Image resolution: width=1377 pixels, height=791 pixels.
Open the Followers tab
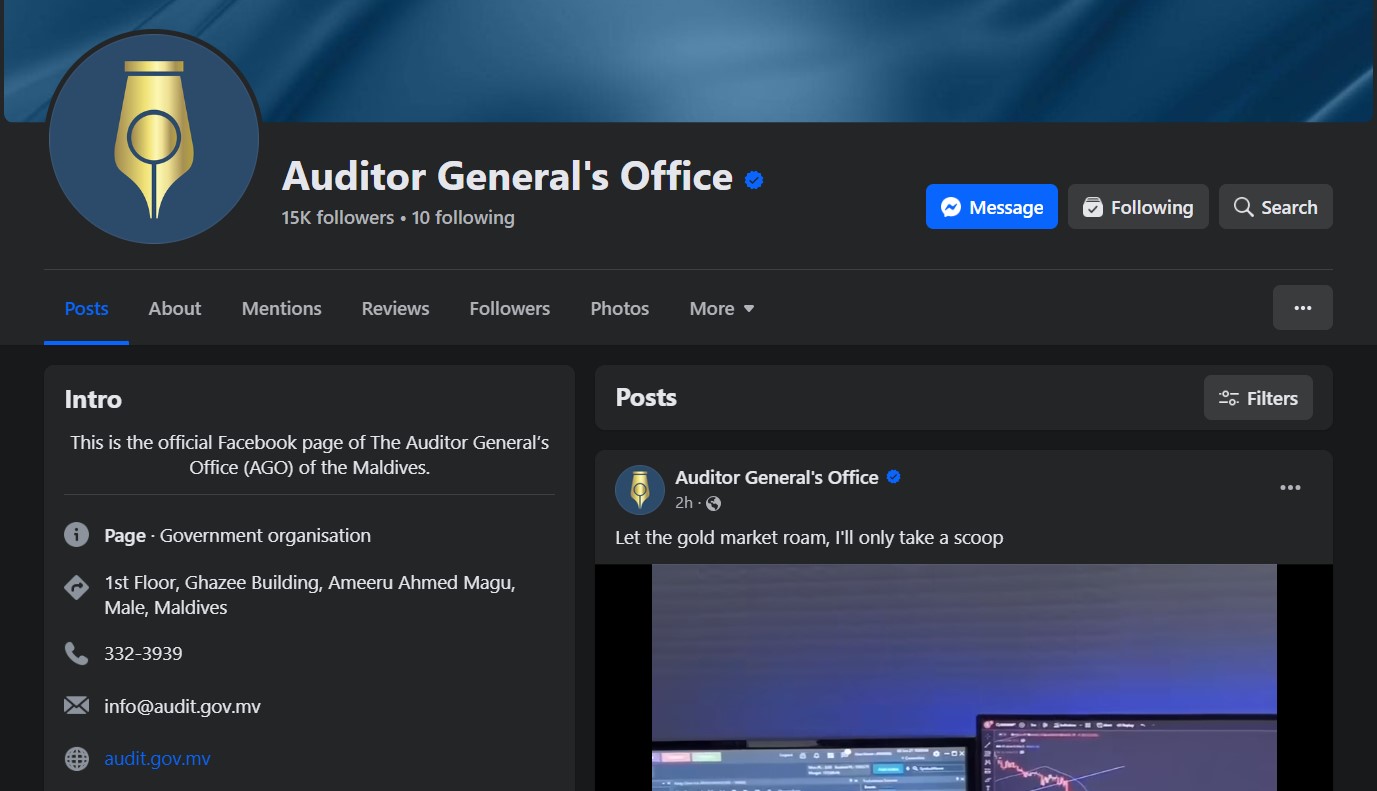coord(510,309)
